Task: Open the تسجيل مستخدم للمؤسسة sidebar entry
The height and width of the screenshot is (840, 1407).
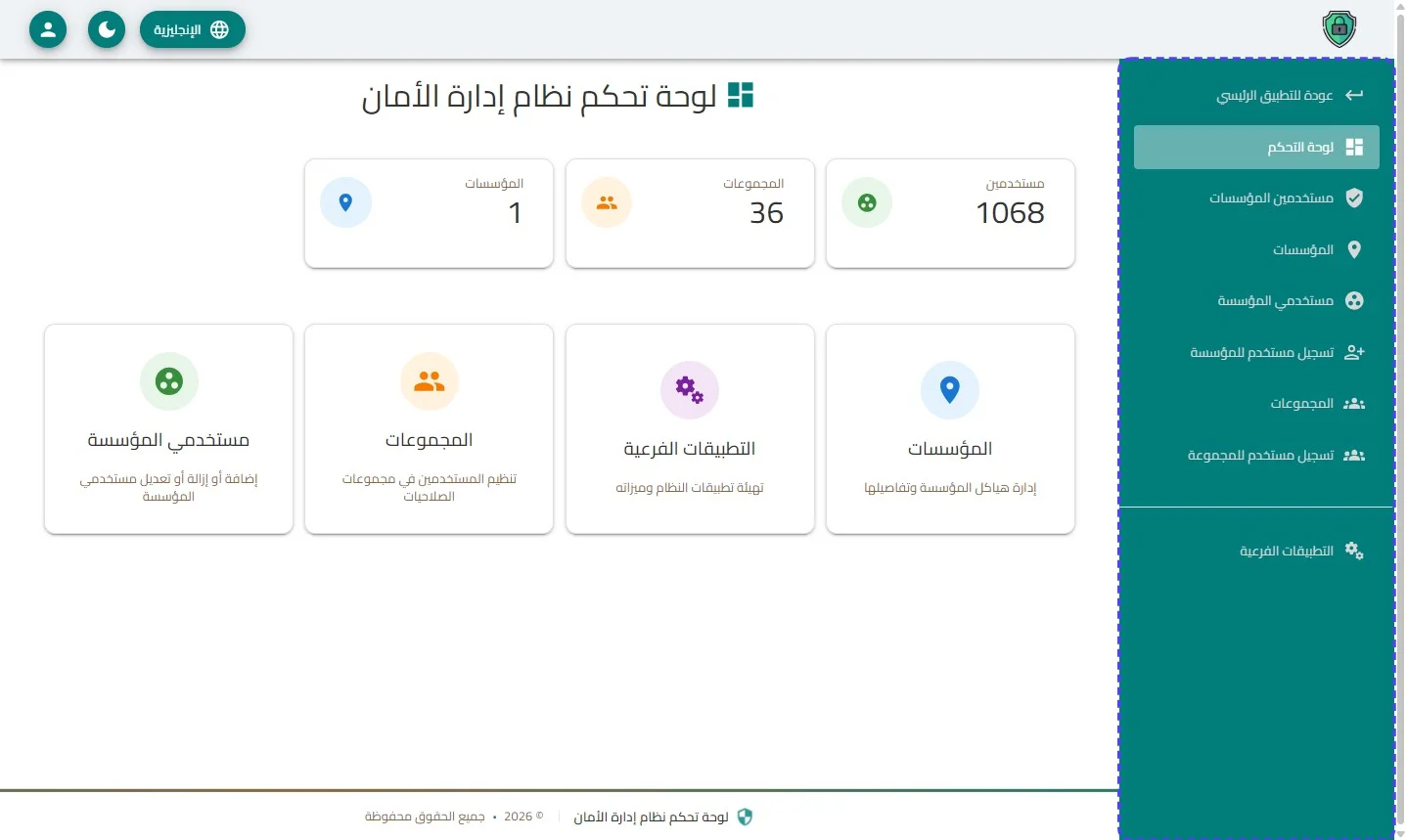Action: tap(1256, 352)
